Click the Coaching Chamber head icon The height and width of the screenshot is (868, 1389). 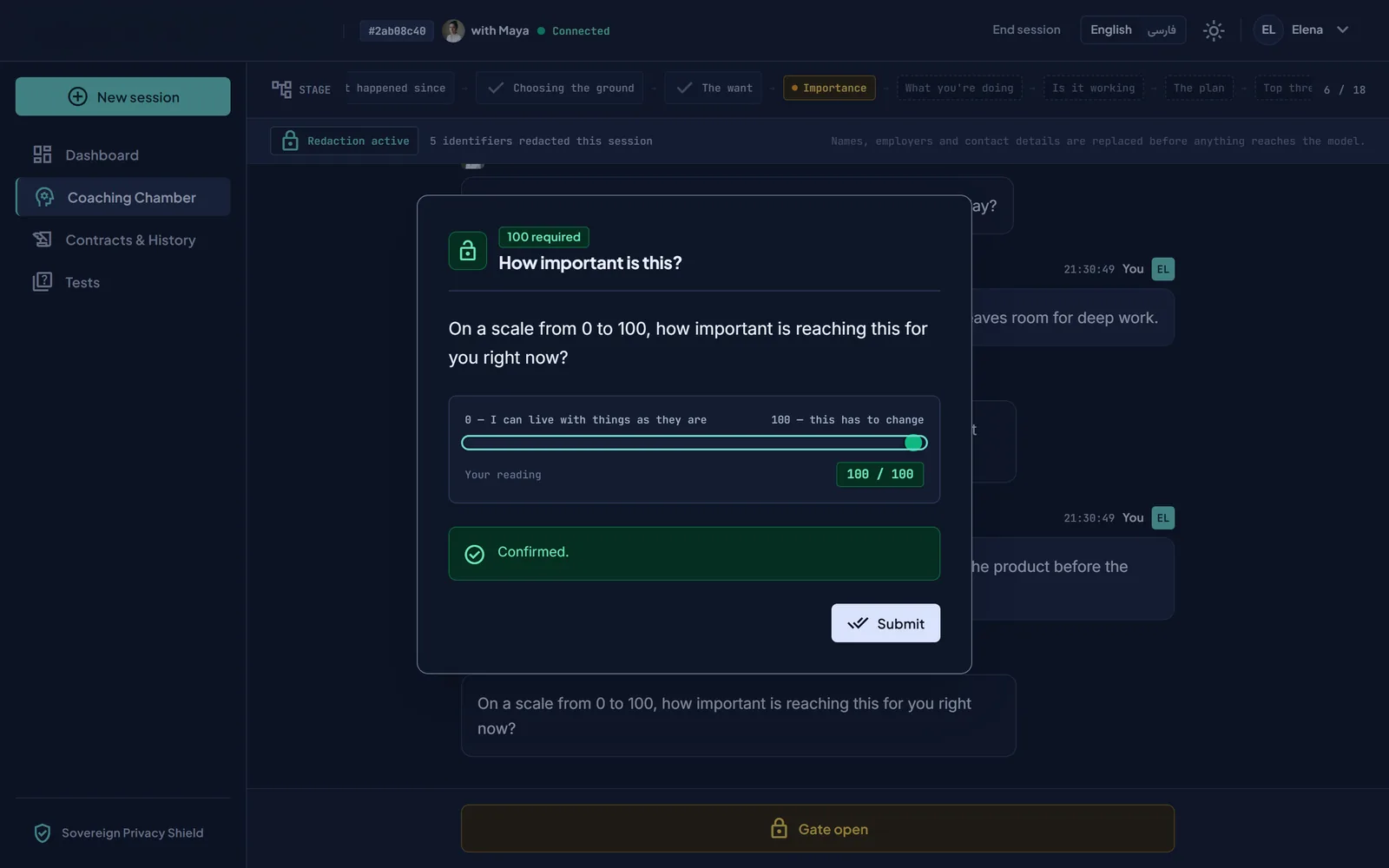44,197
